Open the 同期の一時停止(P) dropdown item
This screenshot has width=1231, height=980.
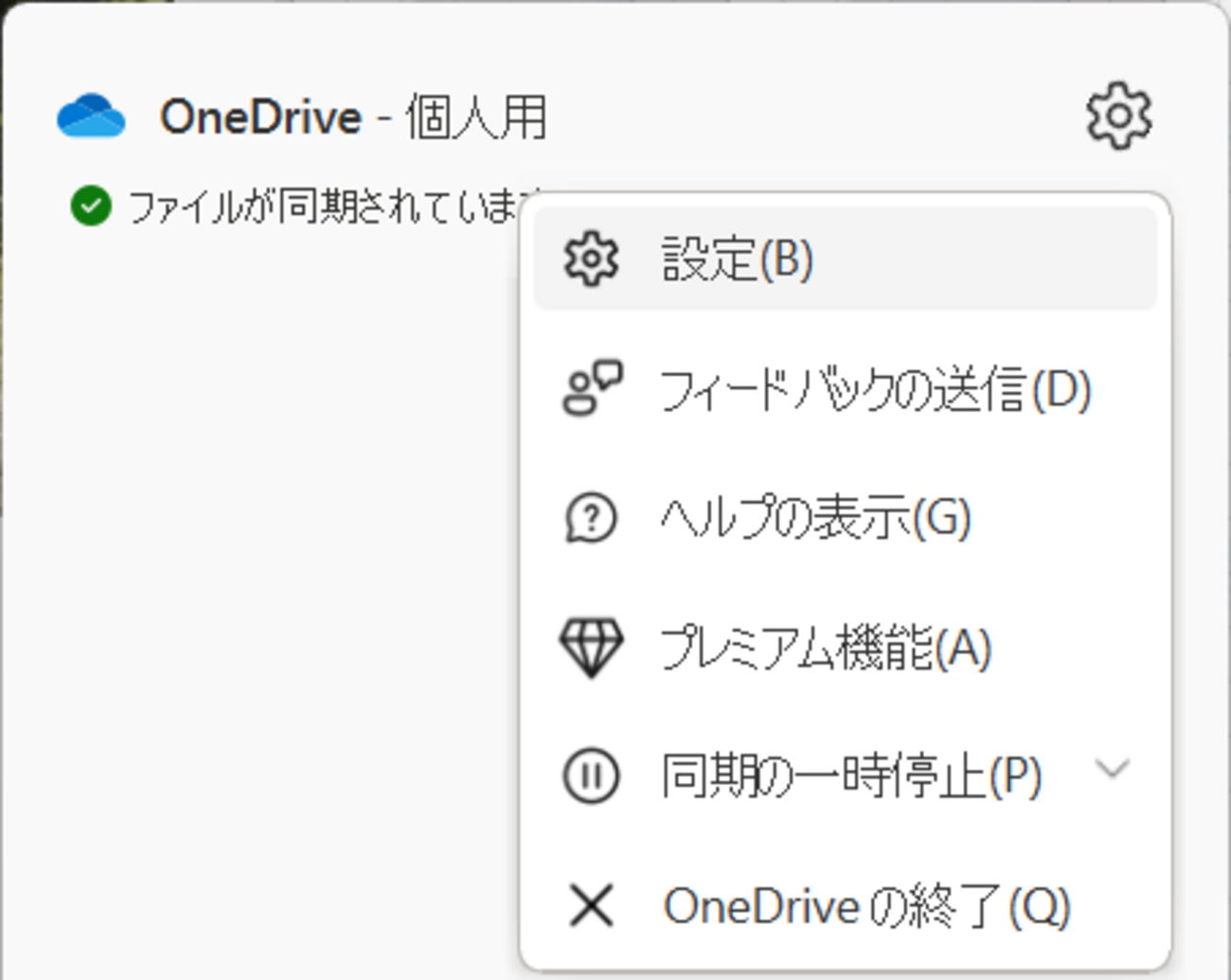tap(850, 776)
